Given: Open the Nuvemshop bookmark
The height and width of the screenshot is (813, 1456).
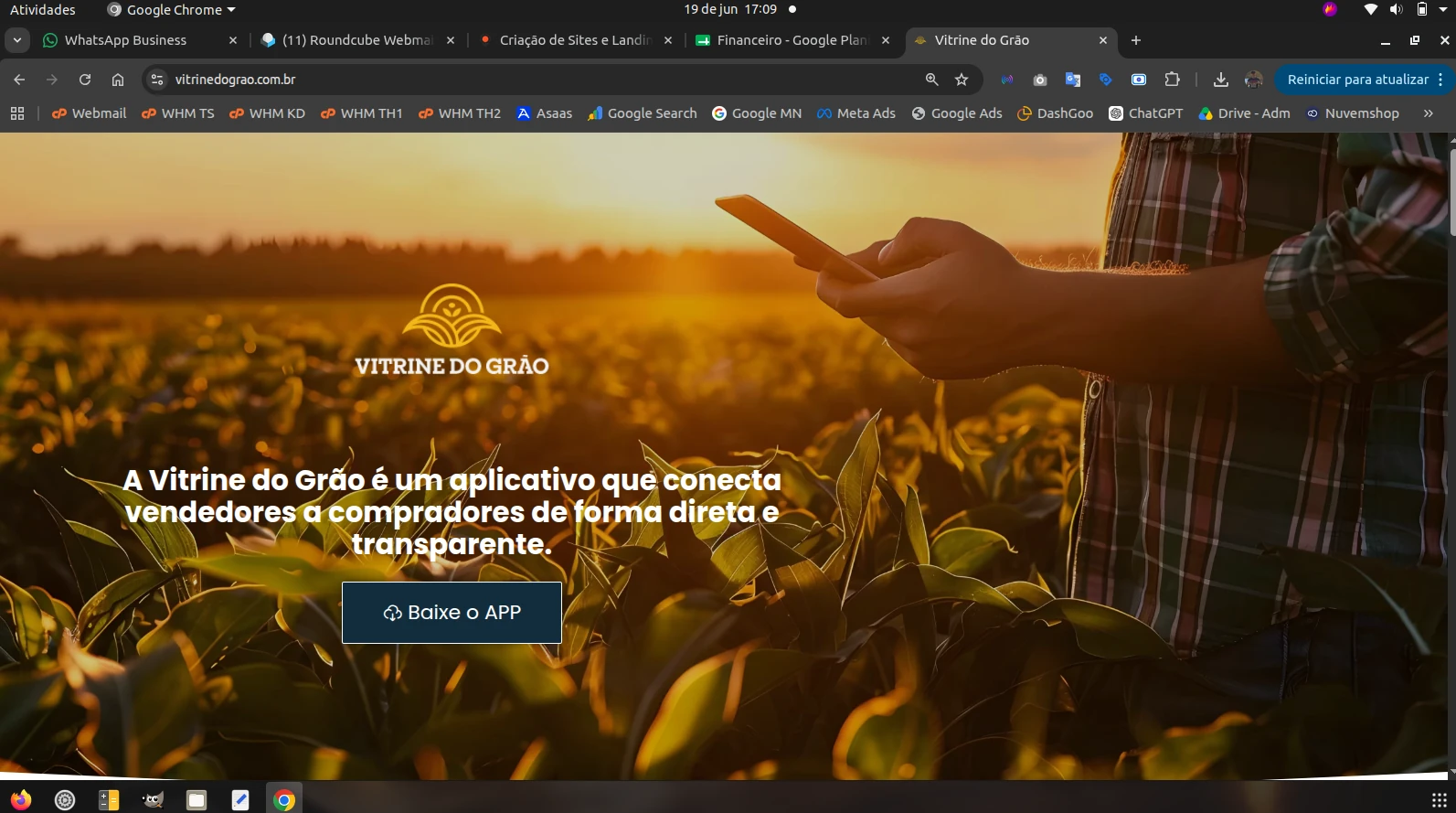Looking at the screenshot, I should click(x=1353, y=113).
